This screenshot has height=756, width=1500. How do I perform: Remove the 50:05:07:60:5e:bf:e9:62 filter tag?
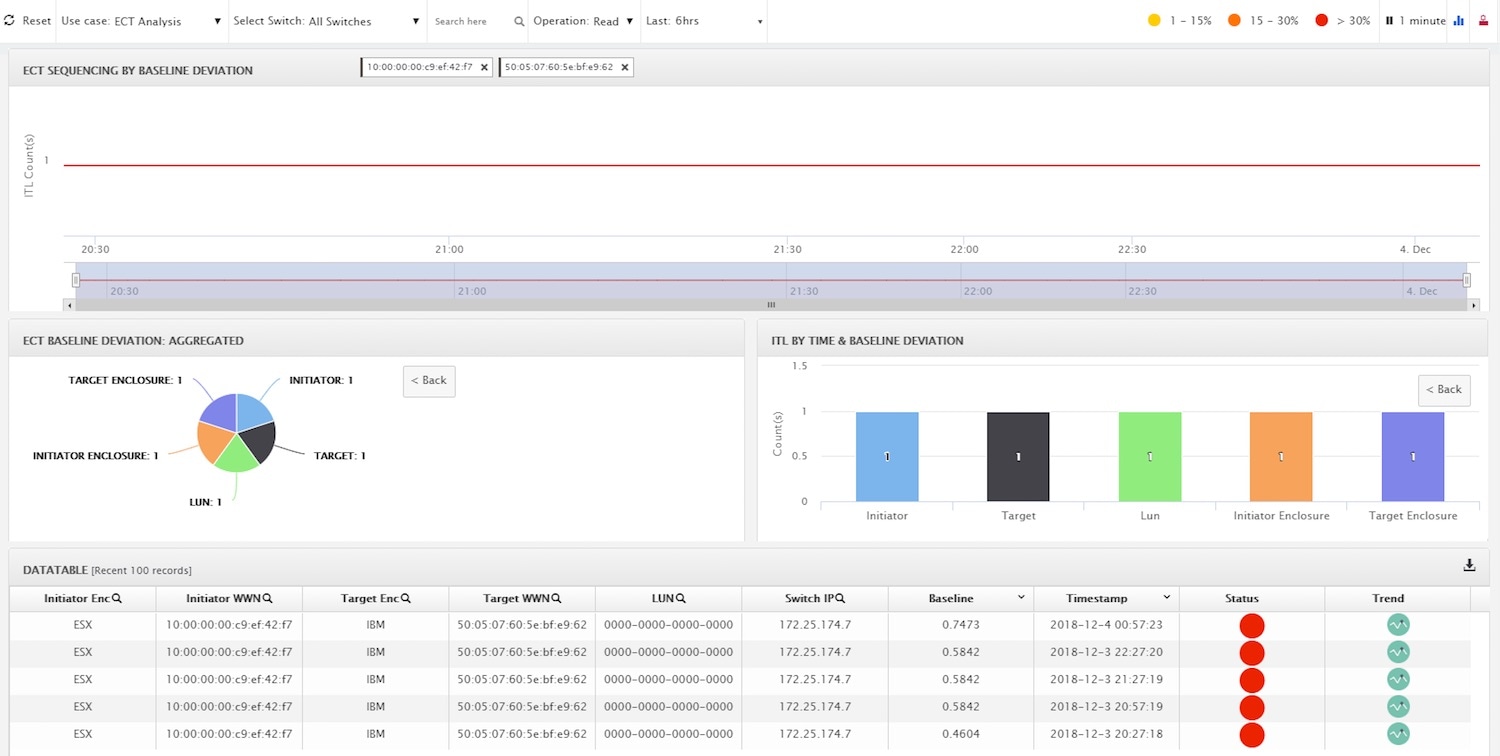pyautogui.click(x=625, y=67)
